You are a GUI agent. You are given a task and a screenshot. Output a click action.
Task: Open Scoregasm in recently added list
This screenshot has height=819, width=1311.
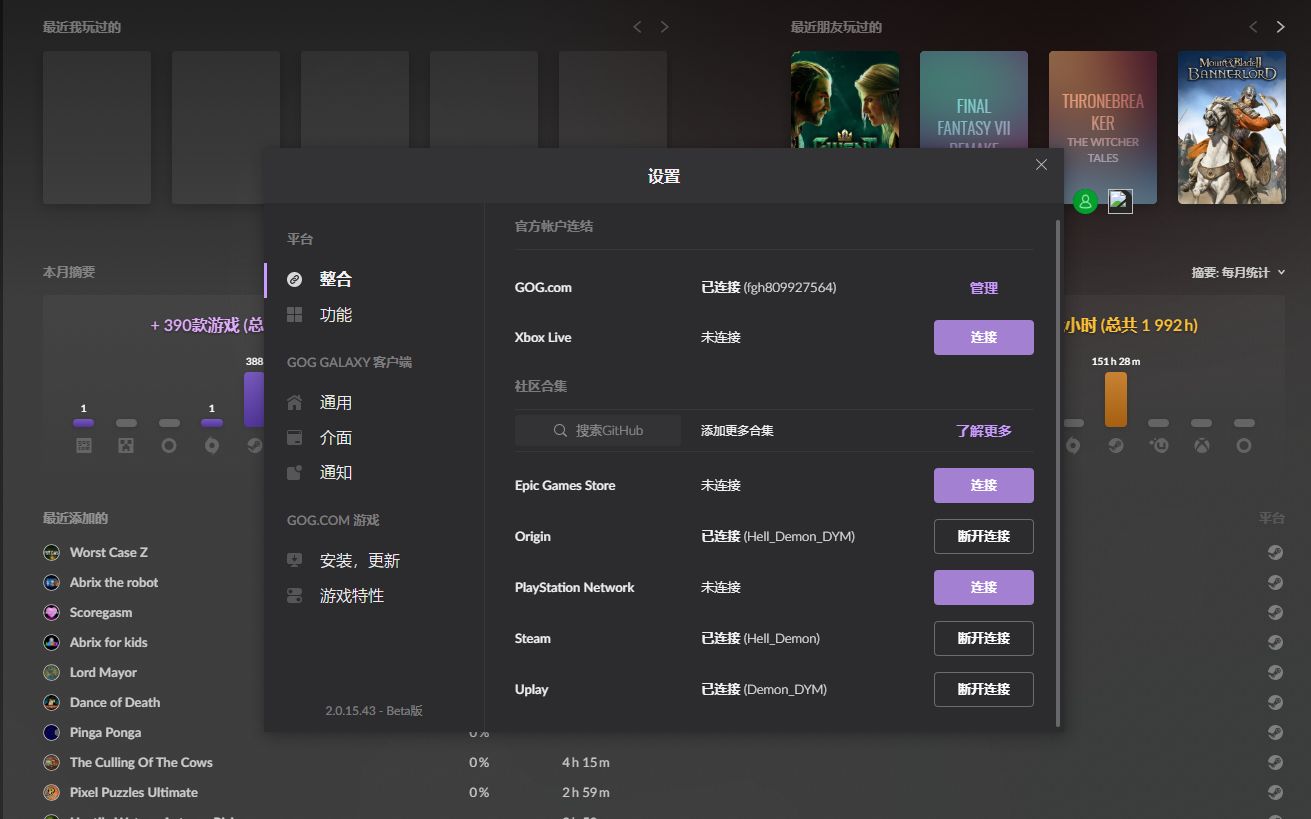point(101,612)
